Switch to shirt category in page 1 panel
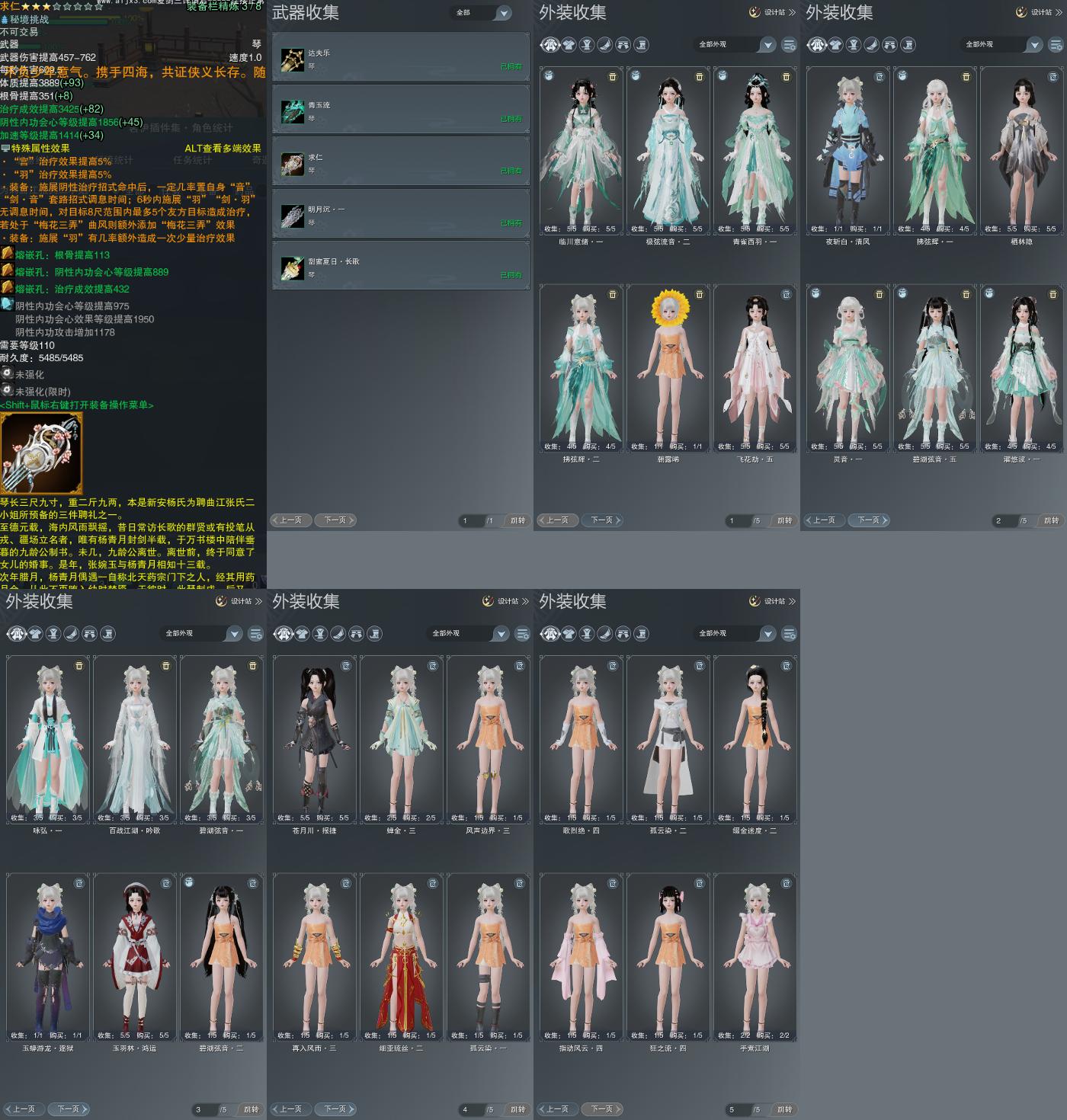Image resolution: width=1067 pixels, height=1120 pixels. point(569,45)
